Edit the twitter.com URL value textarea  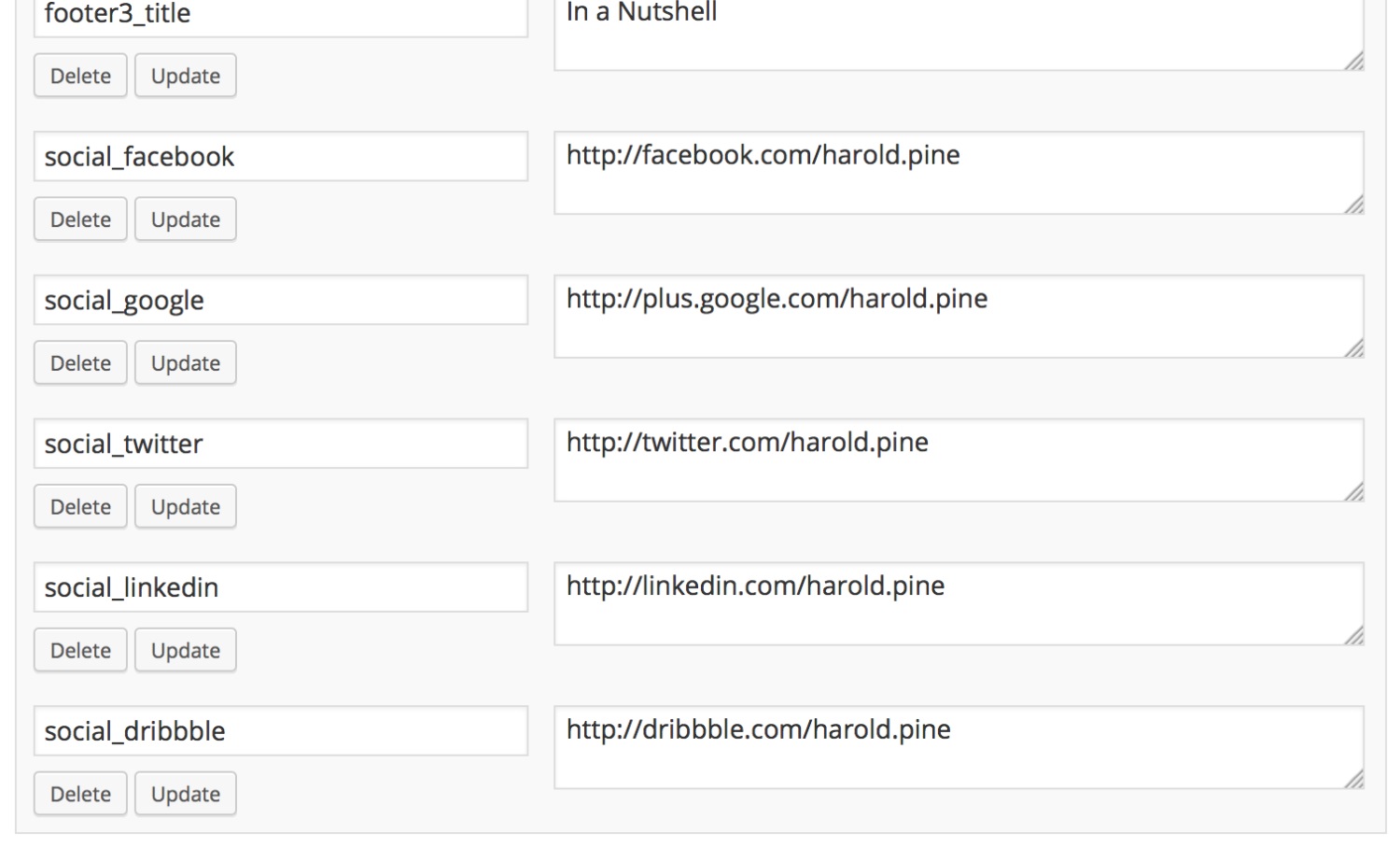958,459
